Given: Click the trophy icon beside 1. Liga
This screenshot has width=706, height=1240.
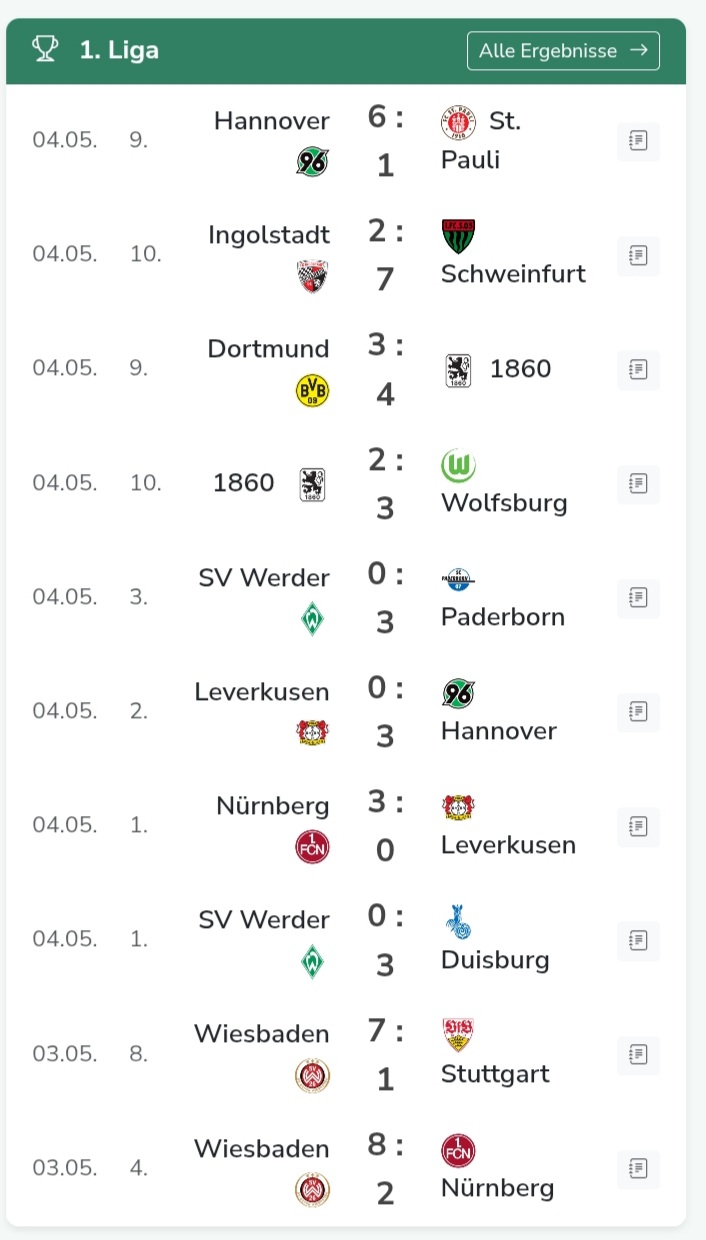Looking at the screenshot, I should coord(46,49).
